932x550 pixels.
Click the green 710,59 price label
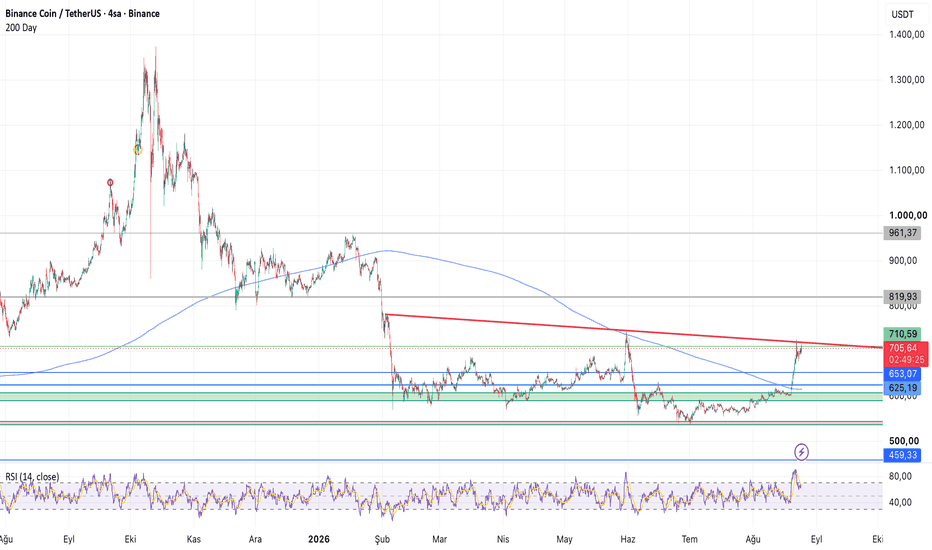tap(903, 334)
